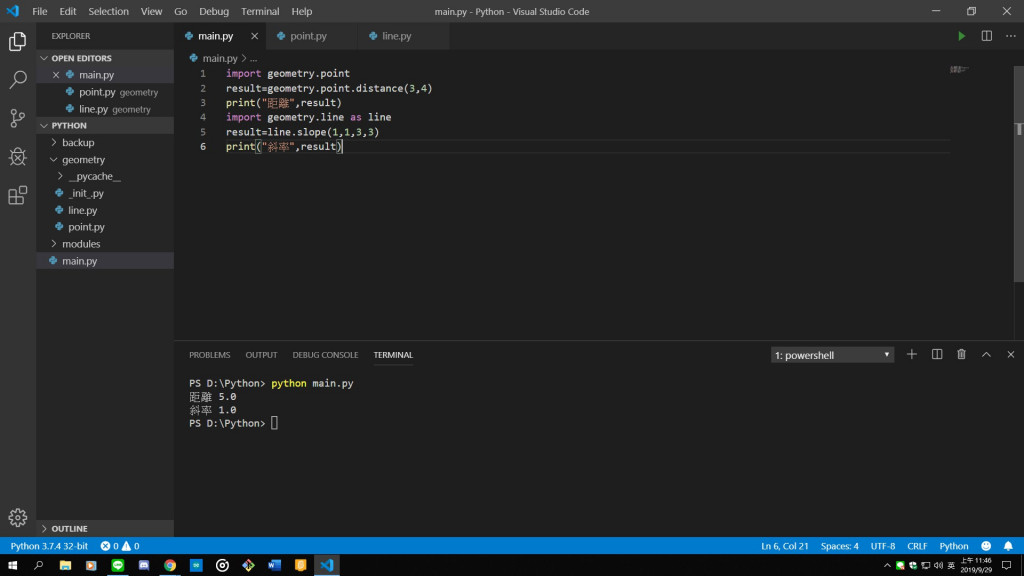Close the terminal panel

1010,355
